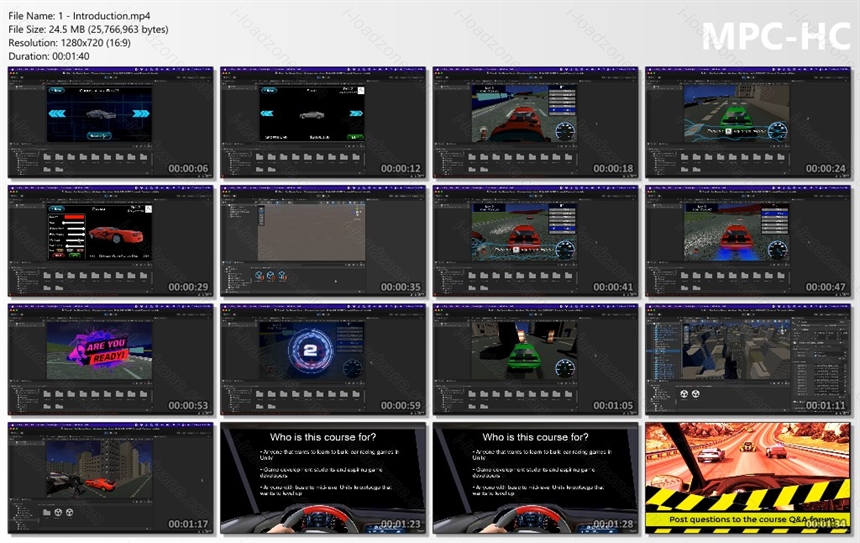Screen dimensions: 860x543
Task: Click the Who is this course for heading at 00:01:23
Action: [x=323, y=437]
